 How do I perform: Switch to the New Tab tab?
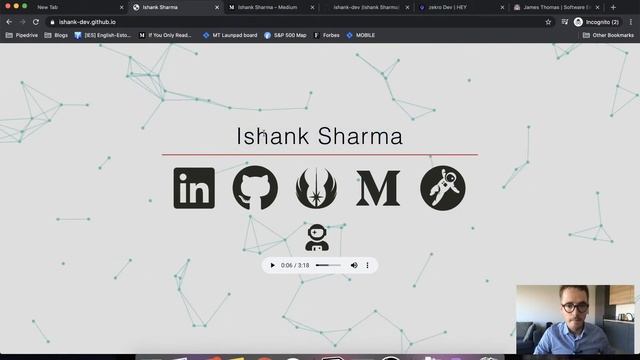coord(78,7)
